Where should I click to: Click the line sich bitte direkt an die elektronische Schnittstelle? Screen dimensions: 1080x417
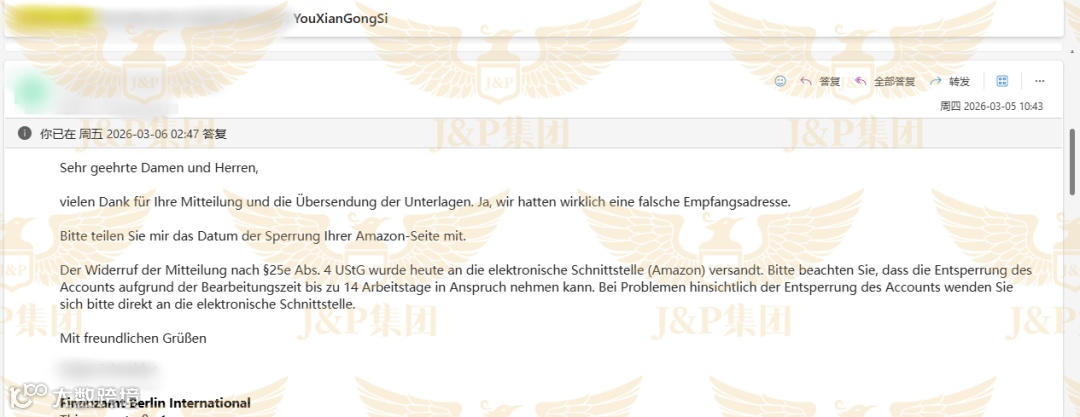(x=207, y=303)
